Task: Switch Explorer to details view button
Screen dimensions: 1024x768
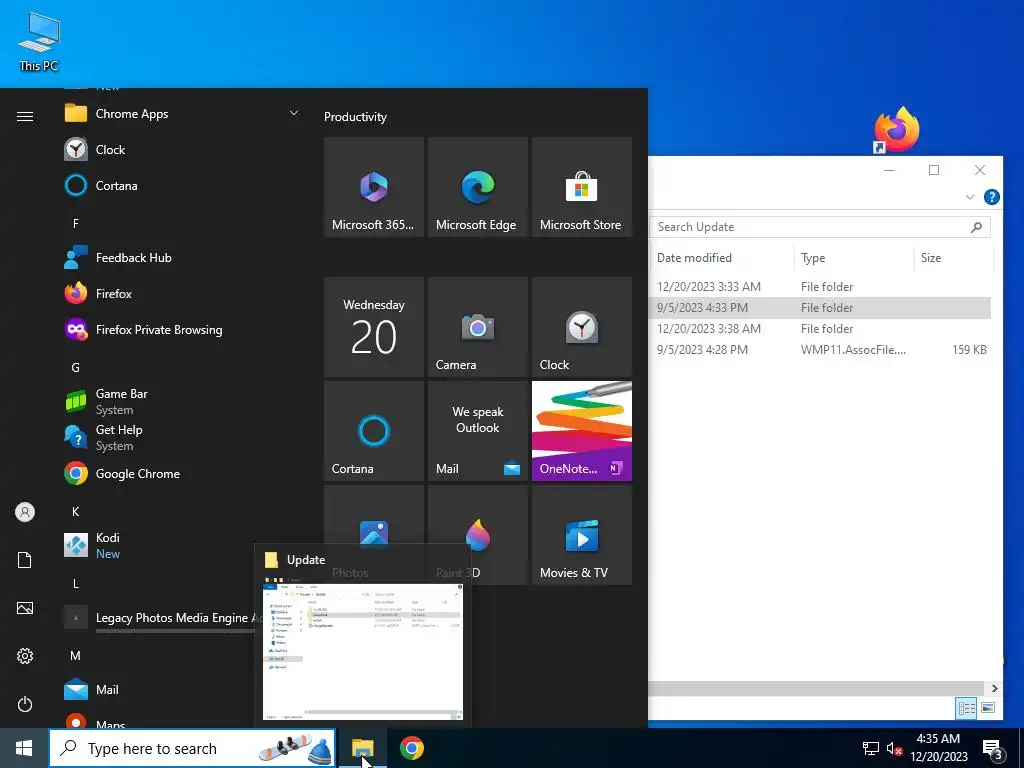Action: [x=967, y=708]
